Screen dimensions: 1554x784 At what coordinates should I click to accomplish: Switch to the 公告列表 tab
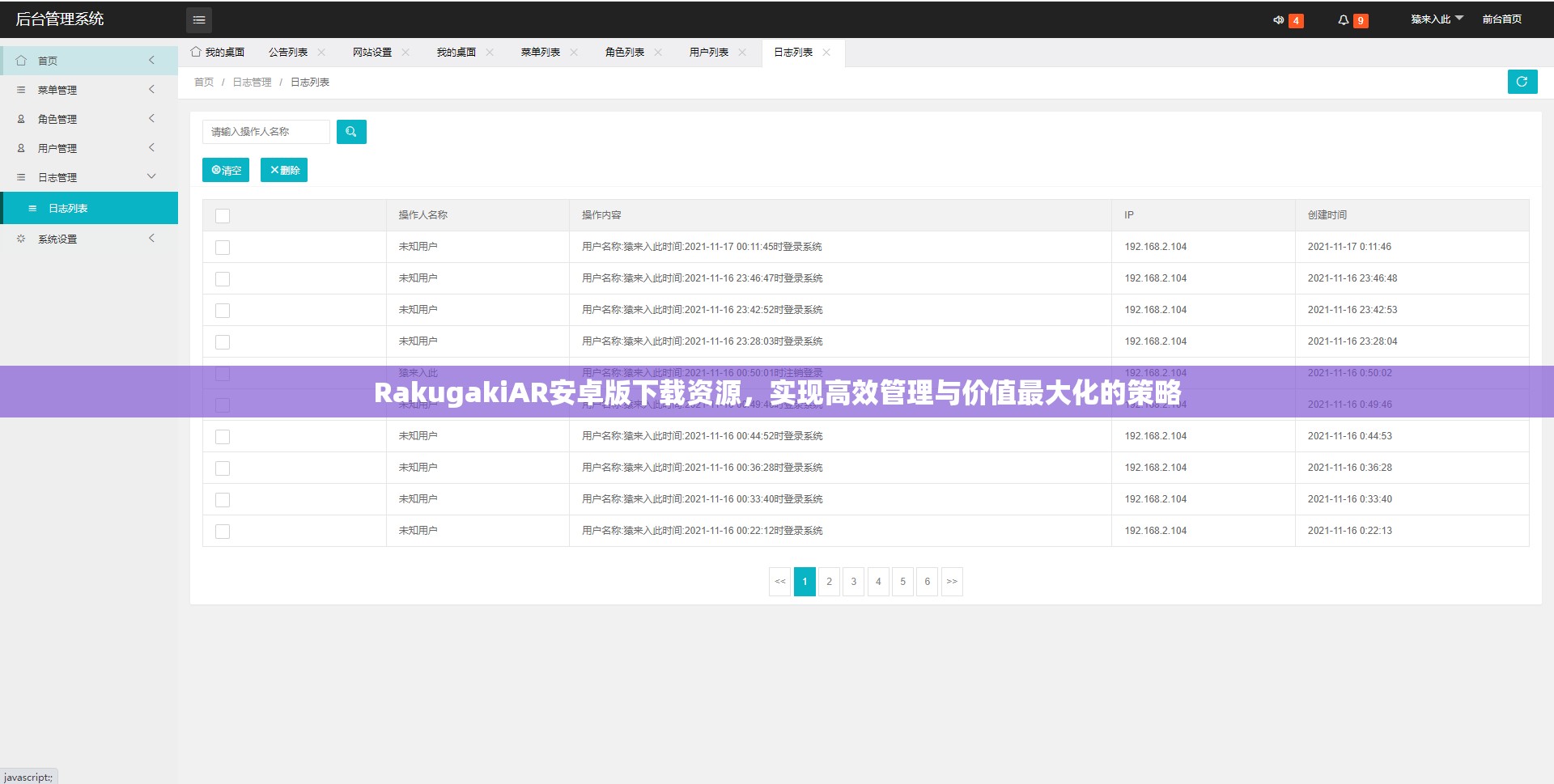coord(288,52)
